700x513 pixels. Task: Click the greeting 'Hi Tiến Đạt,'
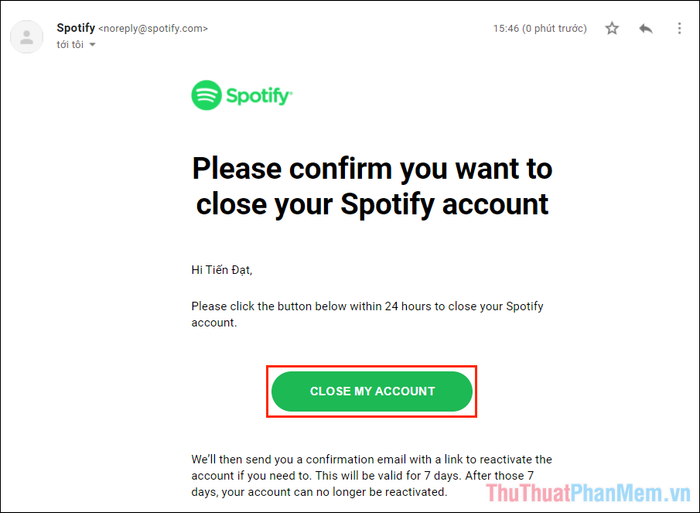[x=222, y=270]
